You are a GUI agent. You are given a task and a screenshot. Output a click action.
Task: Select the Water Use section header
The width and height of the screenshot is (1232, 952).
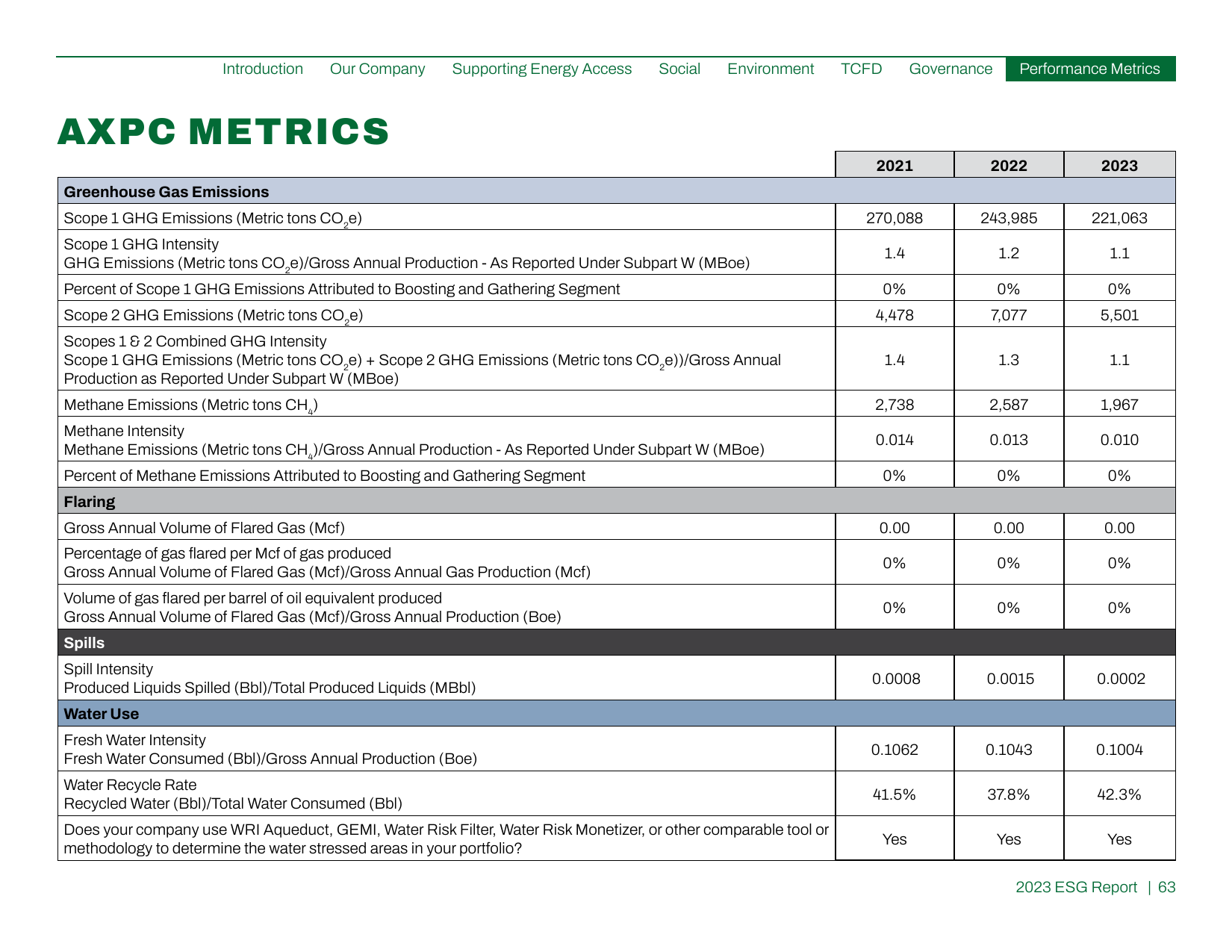(617, 713)
